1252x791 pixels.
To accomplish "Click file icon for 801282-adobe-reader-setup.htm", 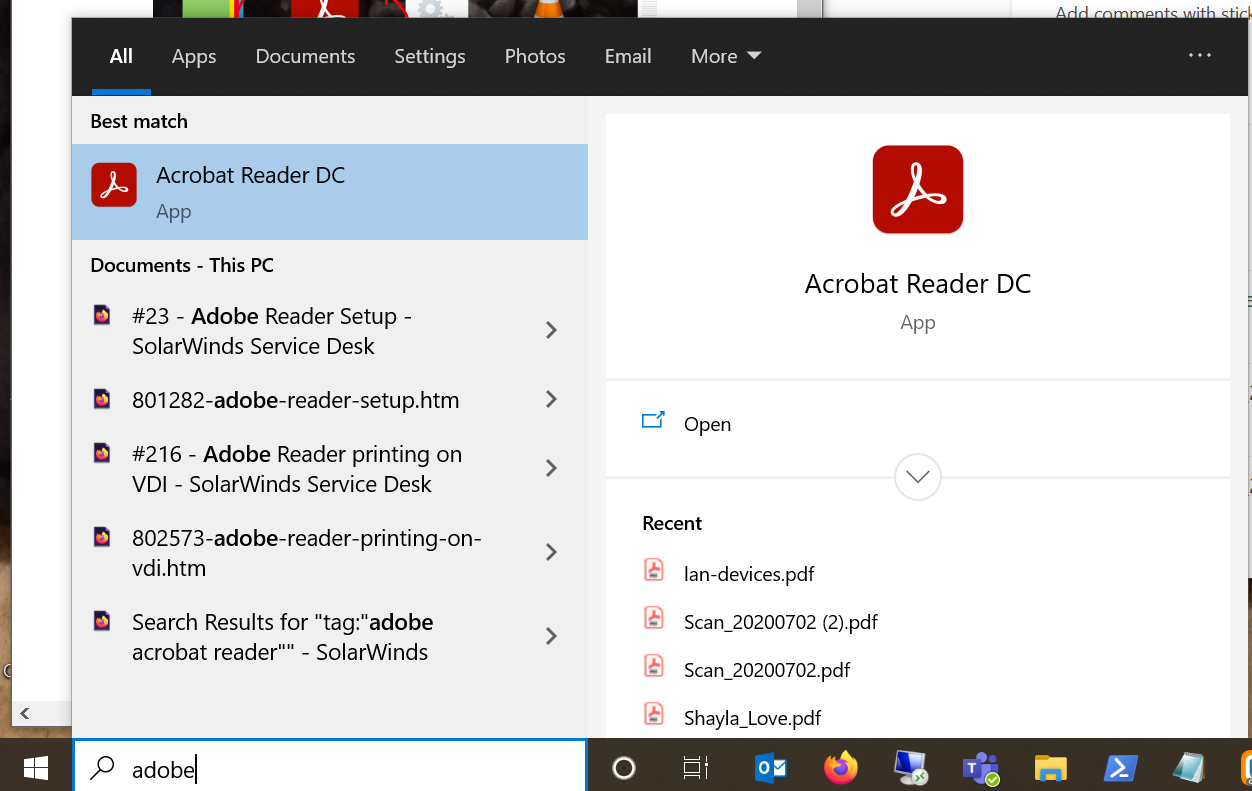I will click(x=102, y=399).
